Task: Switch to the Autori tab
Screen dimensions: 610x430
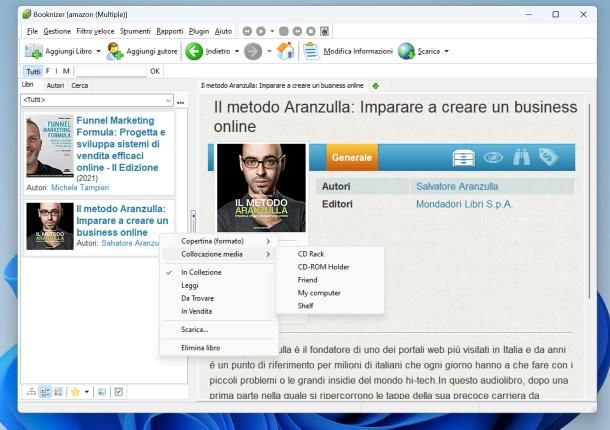Action: [x=55, y=86]
